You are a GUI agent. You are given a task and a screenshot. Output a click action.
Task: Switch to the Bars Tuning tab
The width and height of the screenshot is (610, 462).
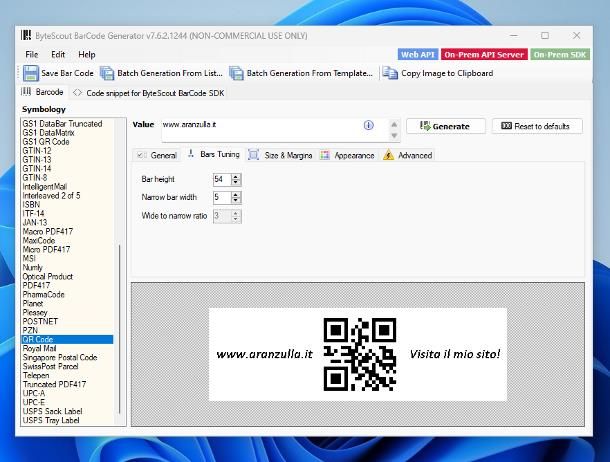point(214,154)
